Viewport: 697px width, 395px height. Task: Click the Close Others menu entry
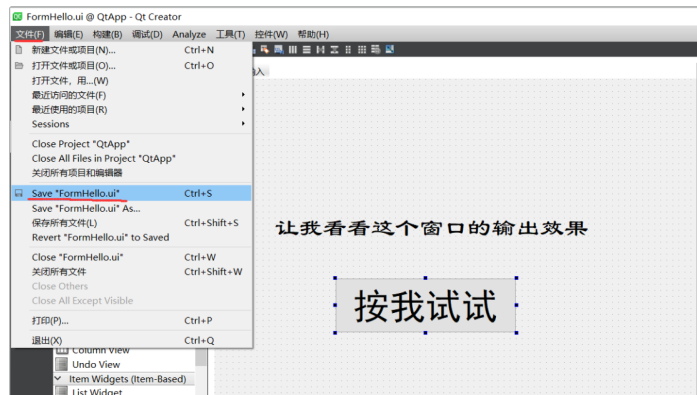(132, 286)
